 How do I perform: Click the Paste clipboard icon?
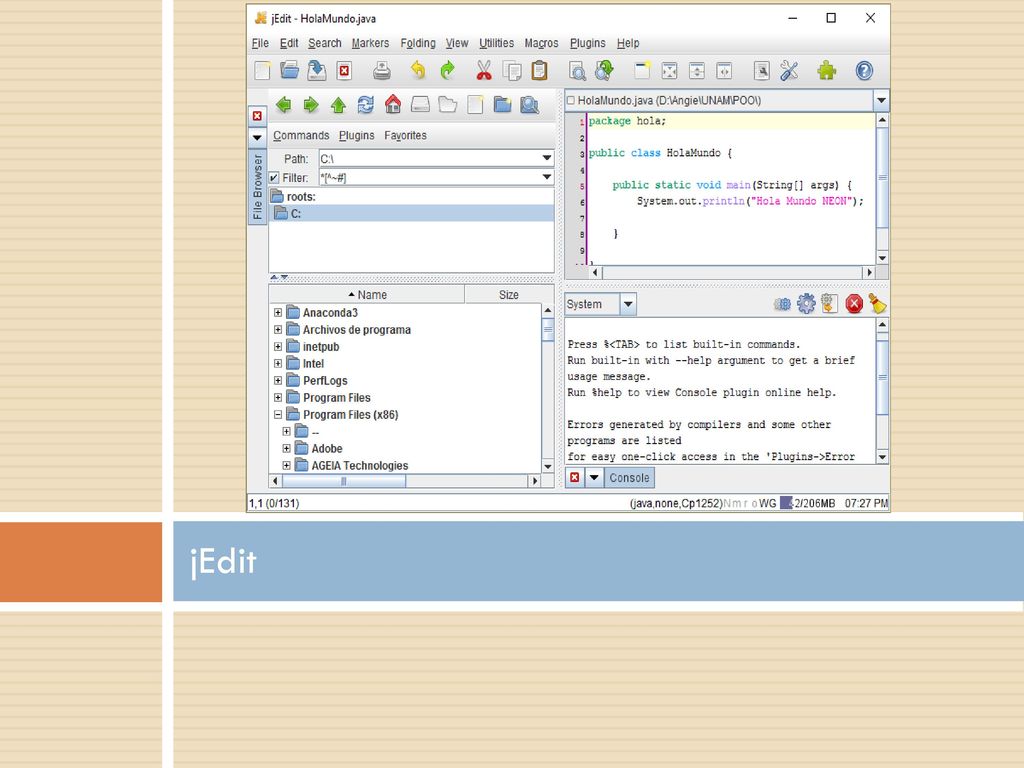tap(539, 71)
